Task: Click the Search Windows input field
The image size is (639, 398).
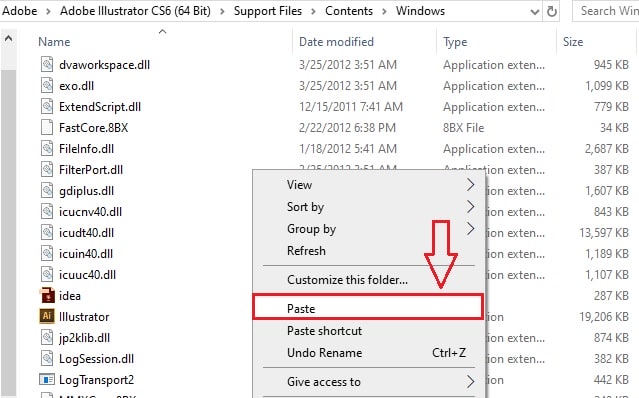Action: [606, 11]
